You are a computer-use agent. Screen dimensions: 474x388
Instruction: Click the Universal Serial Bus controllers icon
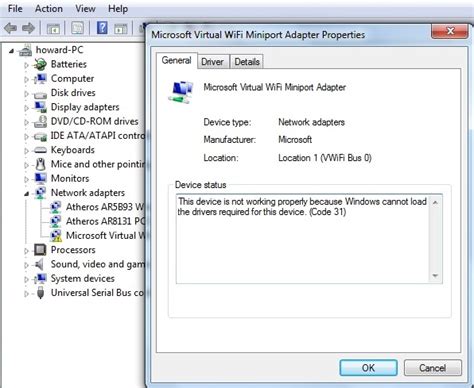pos(40,293)
